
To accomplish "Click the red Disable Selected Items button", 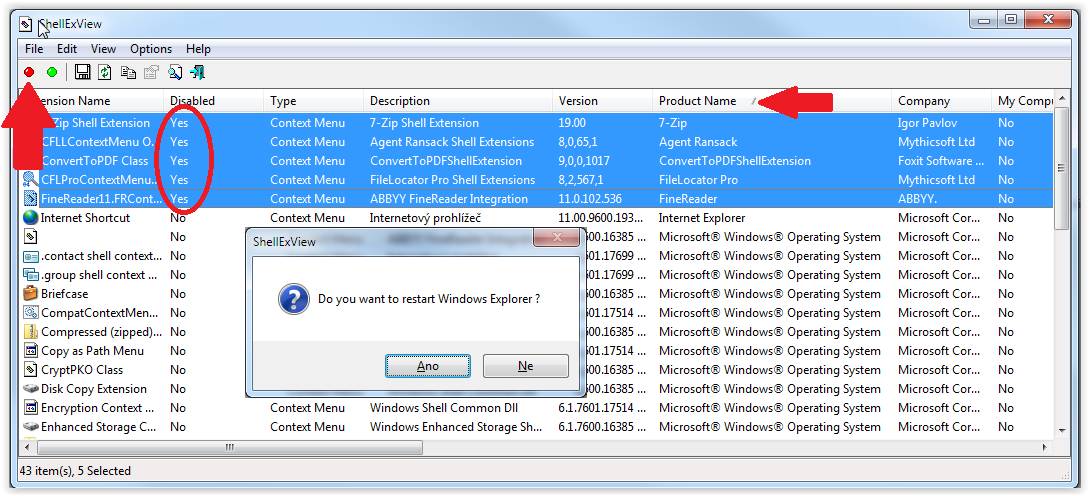I will [x=29, y=72].
